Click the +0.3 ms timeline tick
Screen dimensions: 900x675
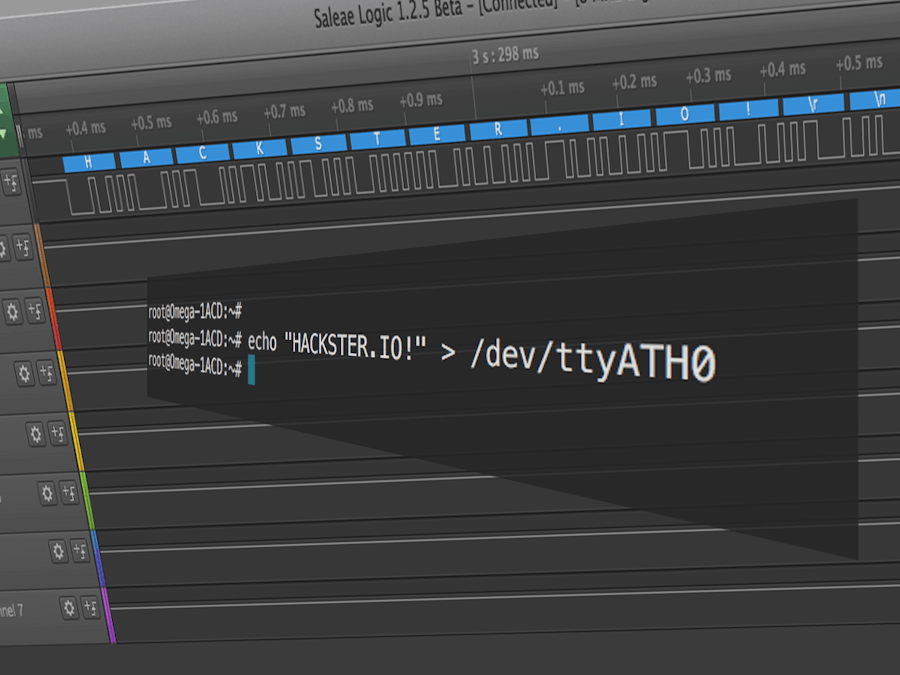[708, 76]
